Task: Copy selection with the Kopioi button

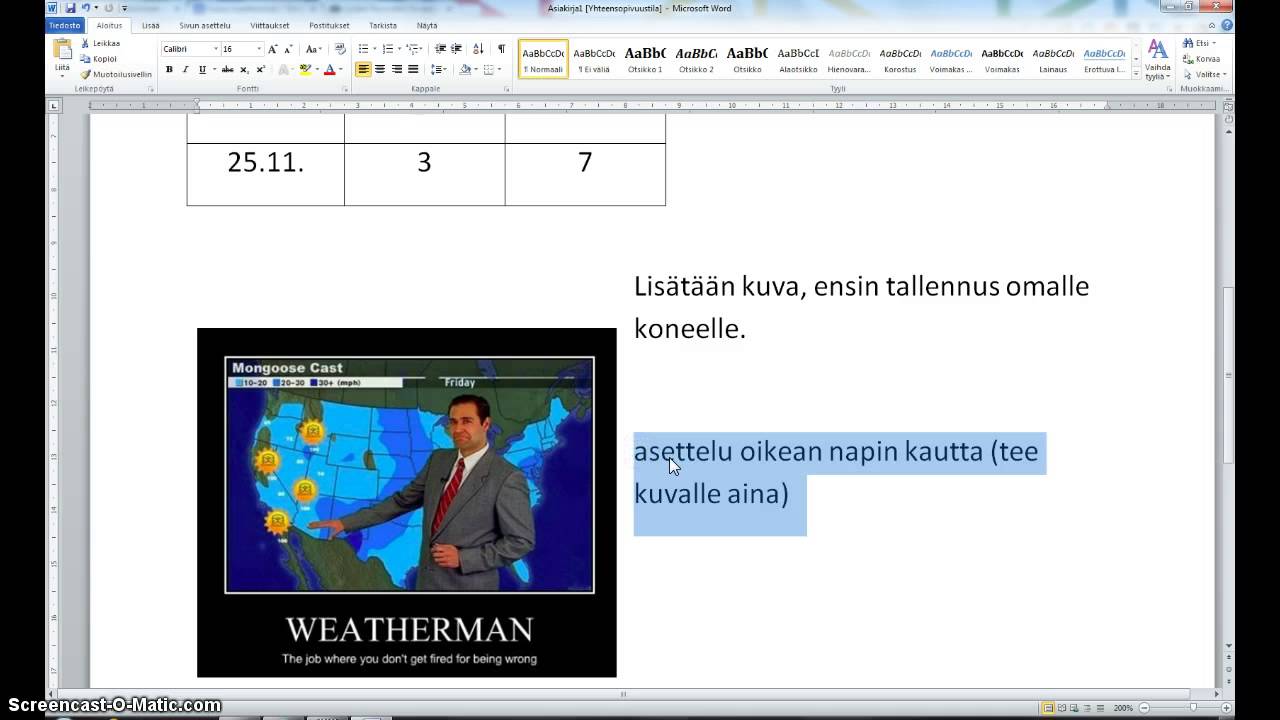Action: pyautogui.click(x=99, y=59)
